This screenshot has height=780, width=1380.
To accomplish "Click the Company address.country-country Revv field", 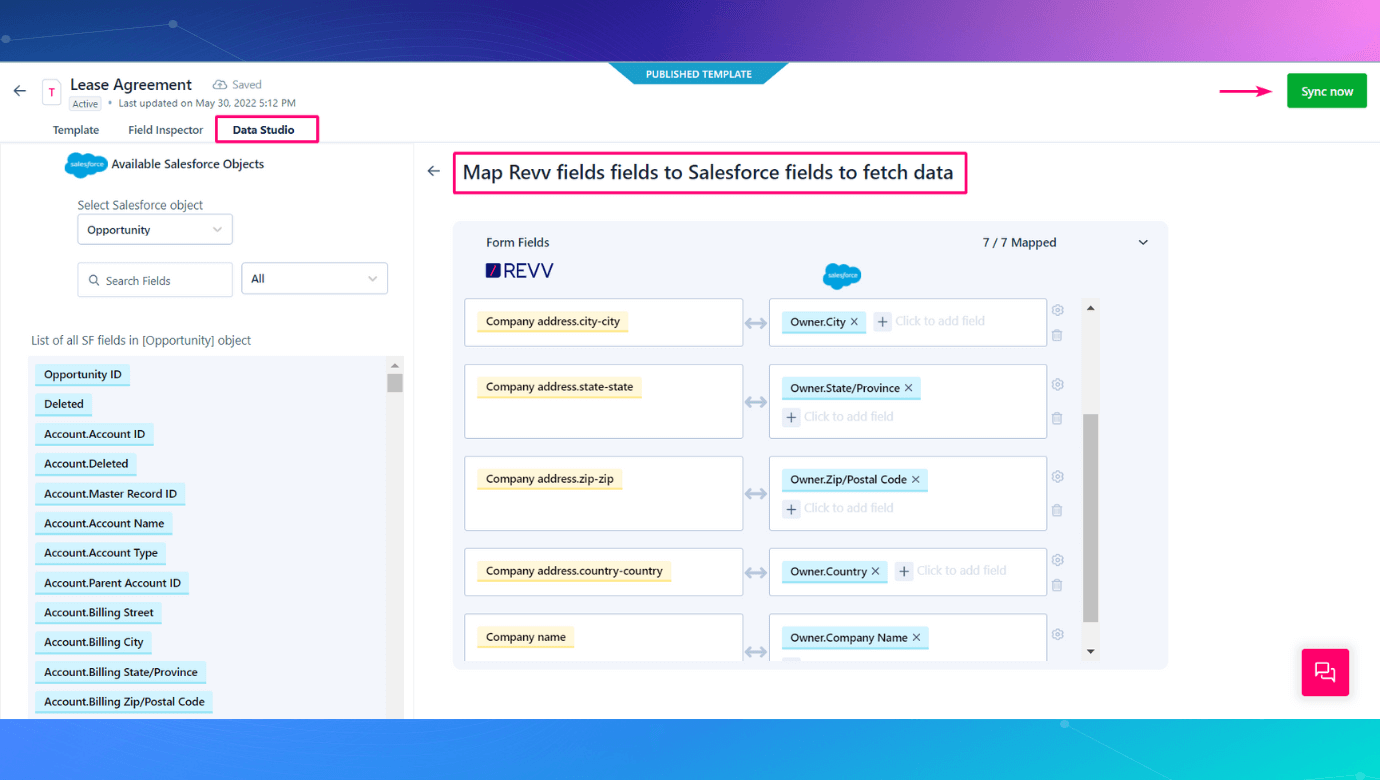I will coord(574,572).
